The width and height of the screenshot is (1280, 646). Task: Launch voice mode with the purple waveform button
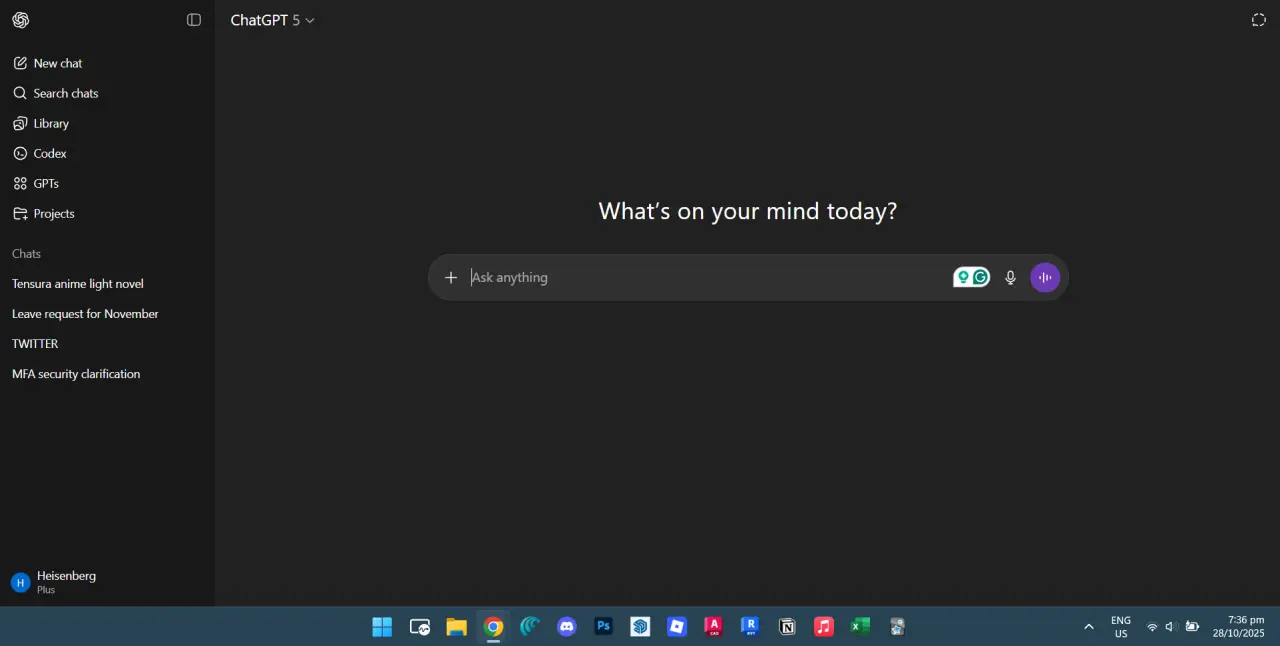tap(1045, 277)
